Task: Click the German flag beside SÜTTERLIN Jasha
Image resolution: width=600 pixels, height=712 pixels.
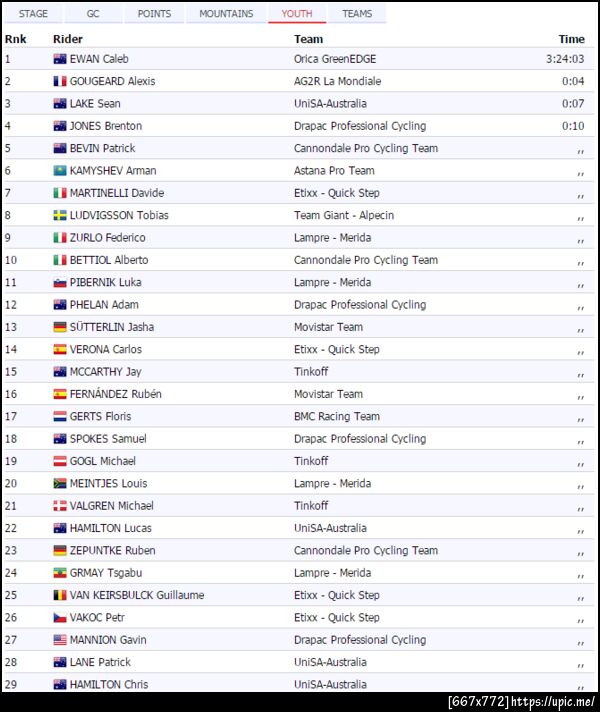Action: (60, 327)
